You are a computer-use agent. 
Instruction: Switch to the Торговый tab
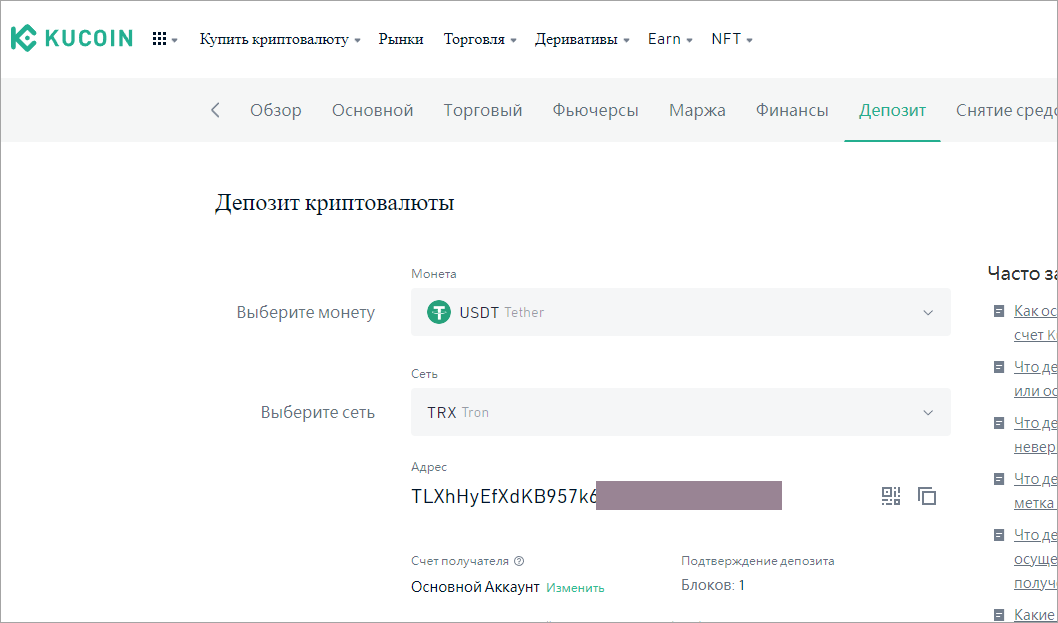point(483,110)
